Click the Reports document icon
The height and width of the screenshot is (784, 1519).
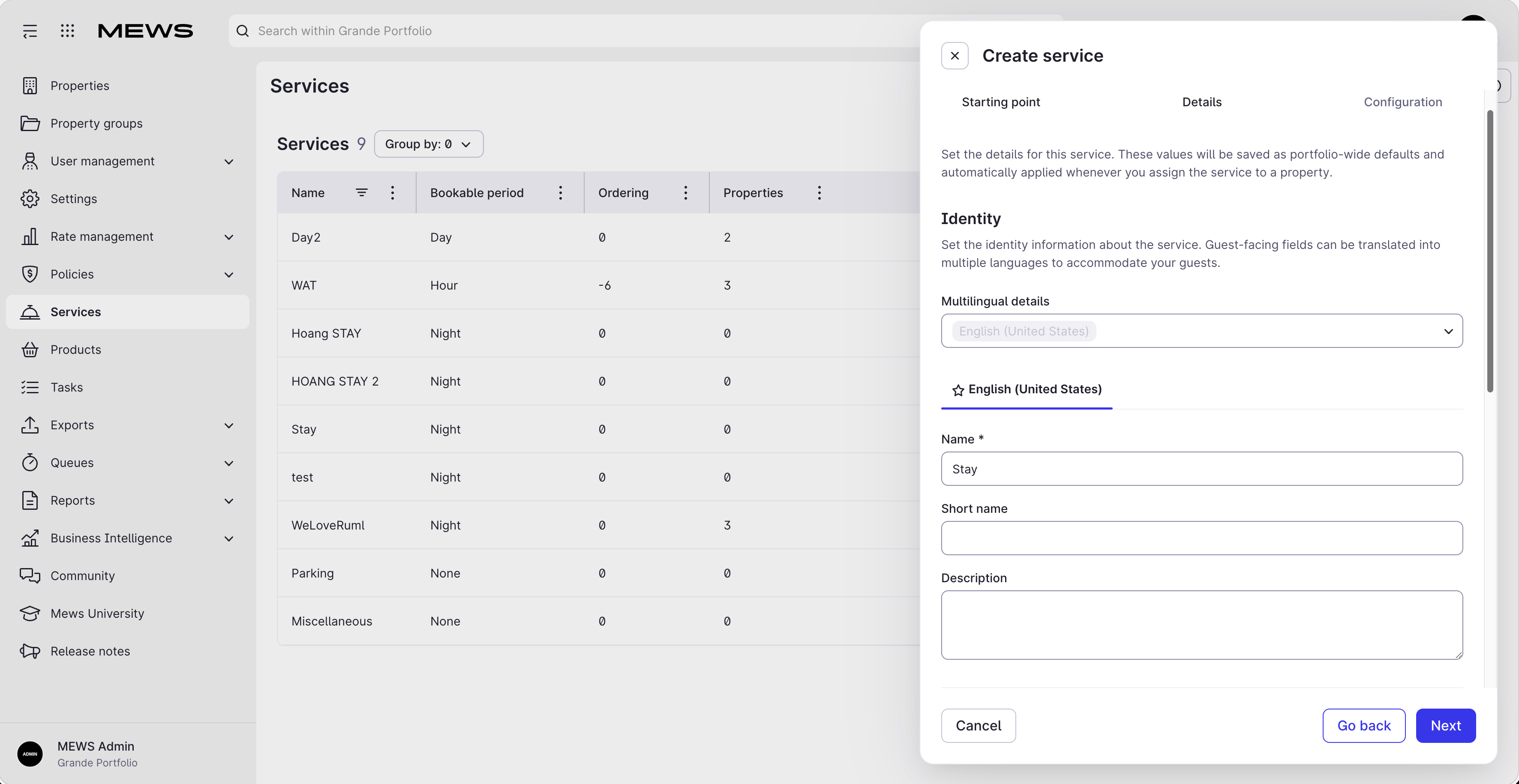(30, 500)
